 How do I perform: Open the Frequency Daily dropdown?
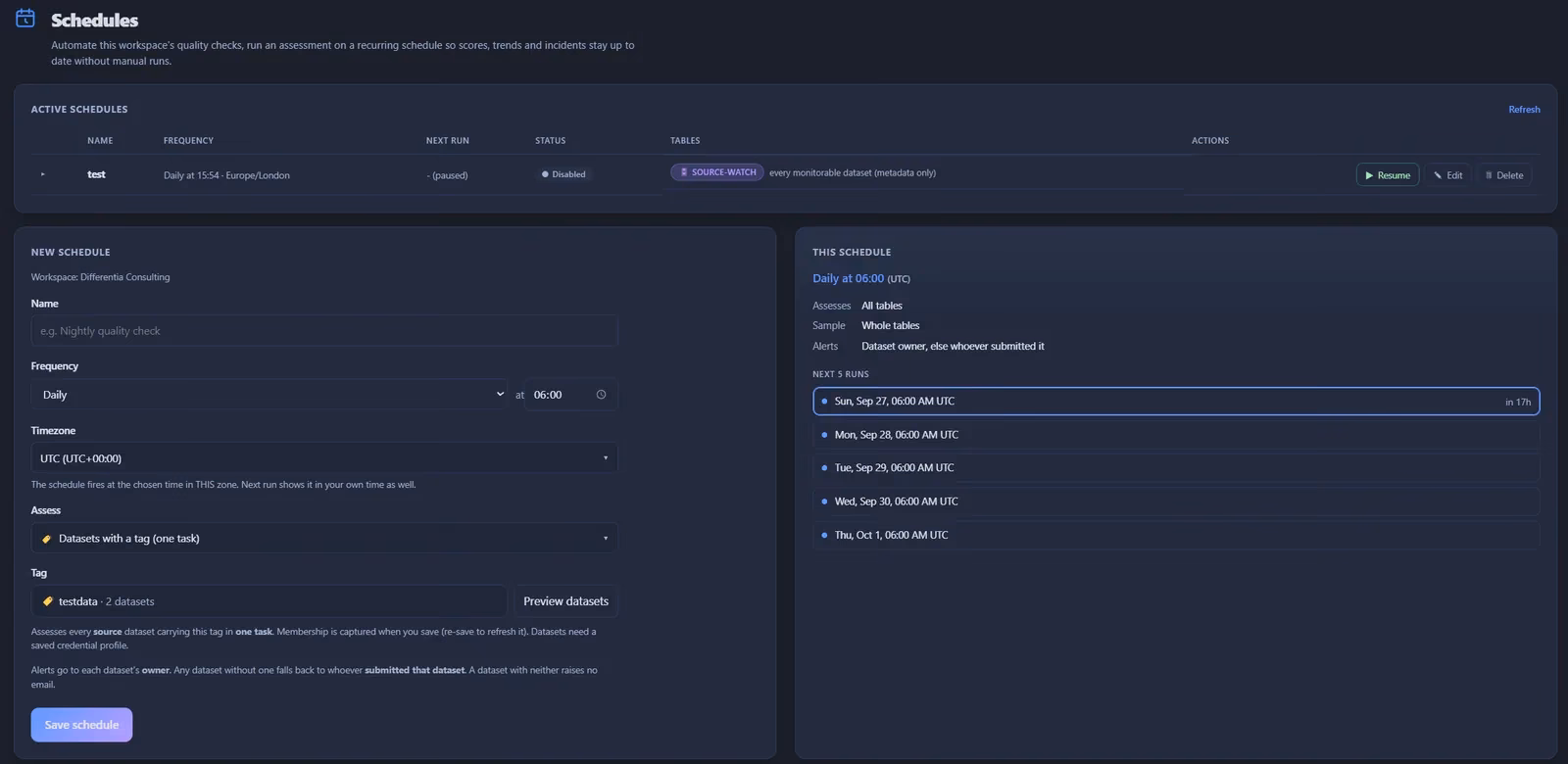click(x=269, y=395)
